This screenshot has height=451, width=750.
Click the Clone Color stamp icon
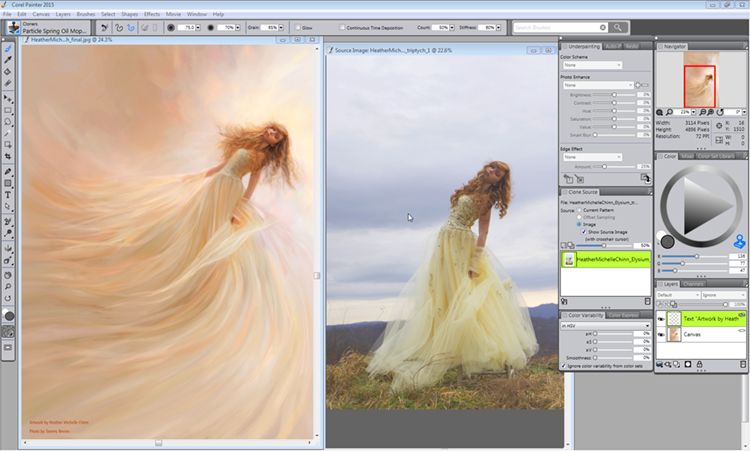click(741, 241)
